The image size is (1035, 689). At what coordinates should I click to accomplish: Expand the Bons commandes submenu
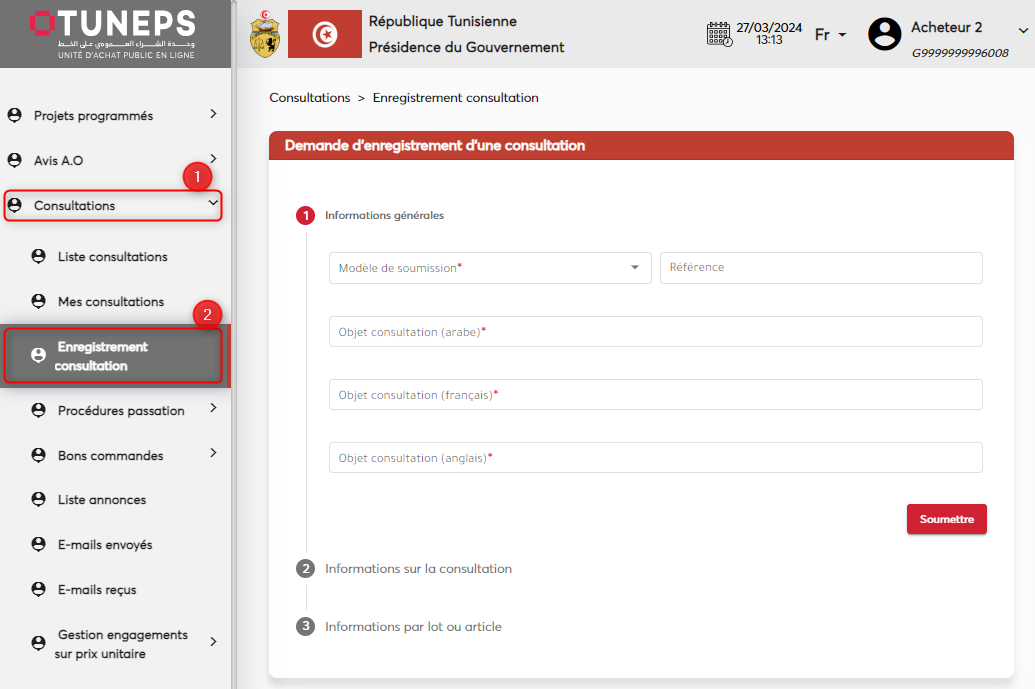pos(213,454)
